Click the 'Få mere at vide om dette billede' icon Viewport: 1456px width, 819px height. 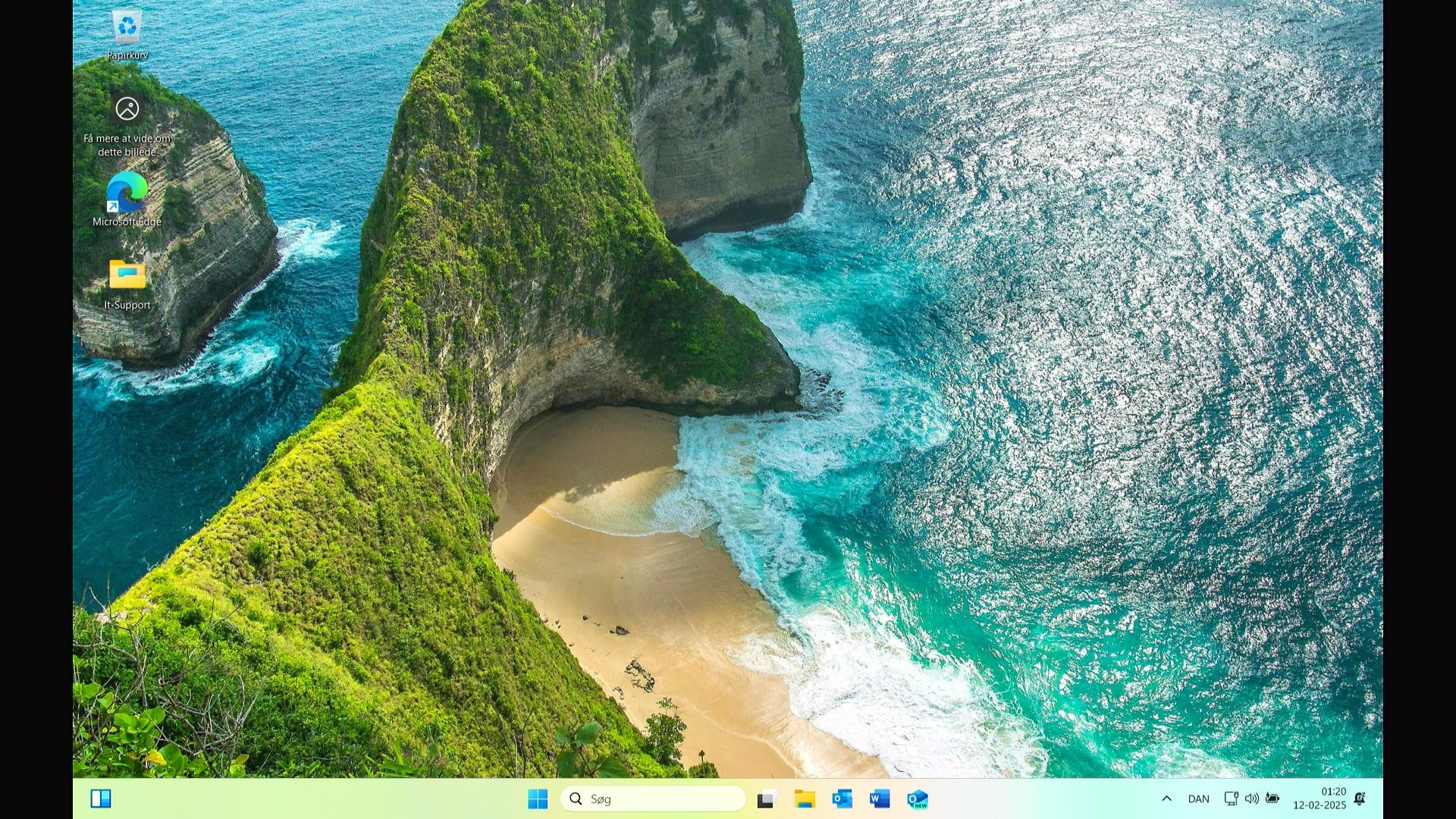(127, 125)
